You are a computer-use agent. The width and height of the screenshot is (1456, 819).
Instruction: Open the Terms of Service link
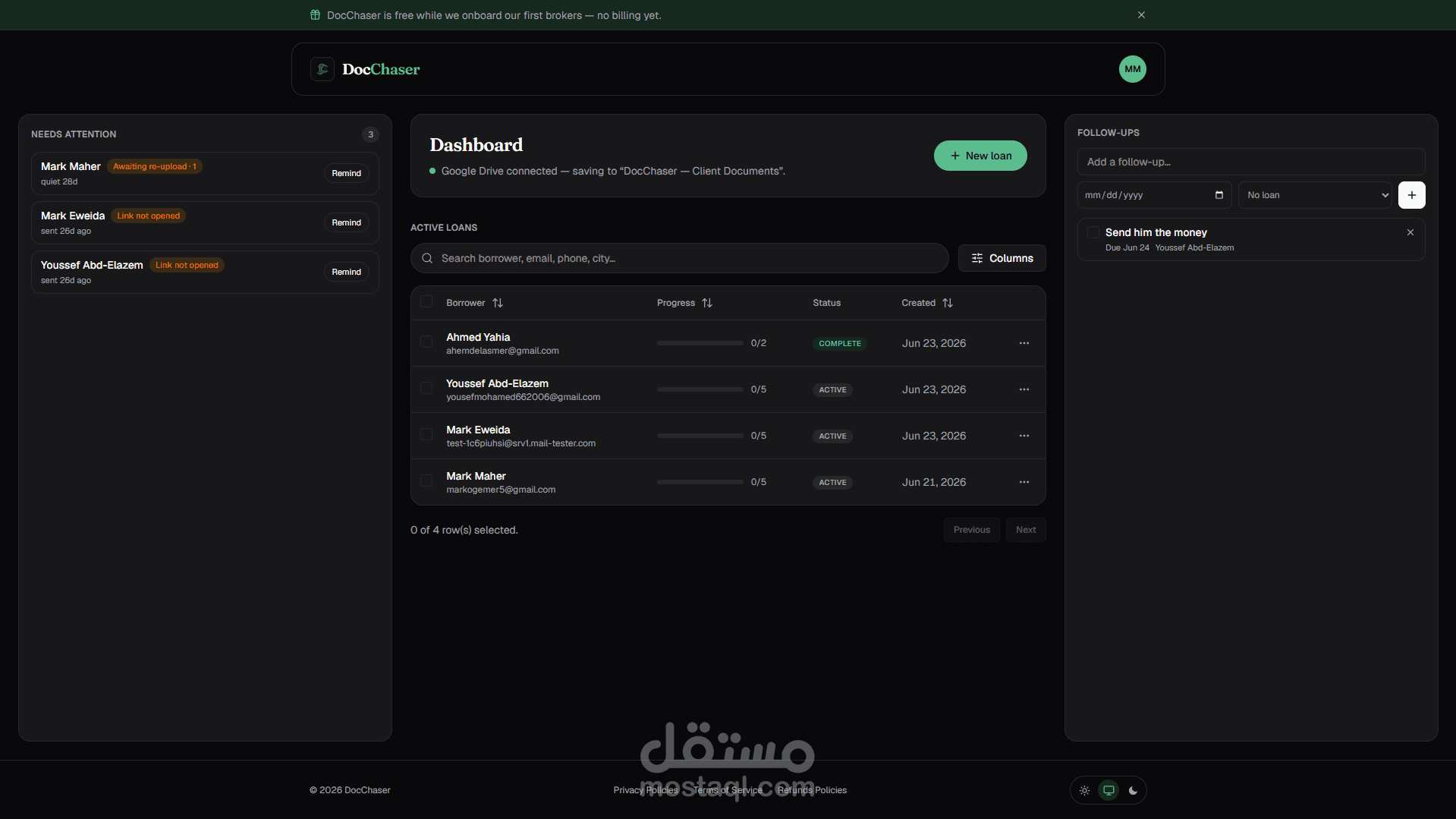coord(728,790)
